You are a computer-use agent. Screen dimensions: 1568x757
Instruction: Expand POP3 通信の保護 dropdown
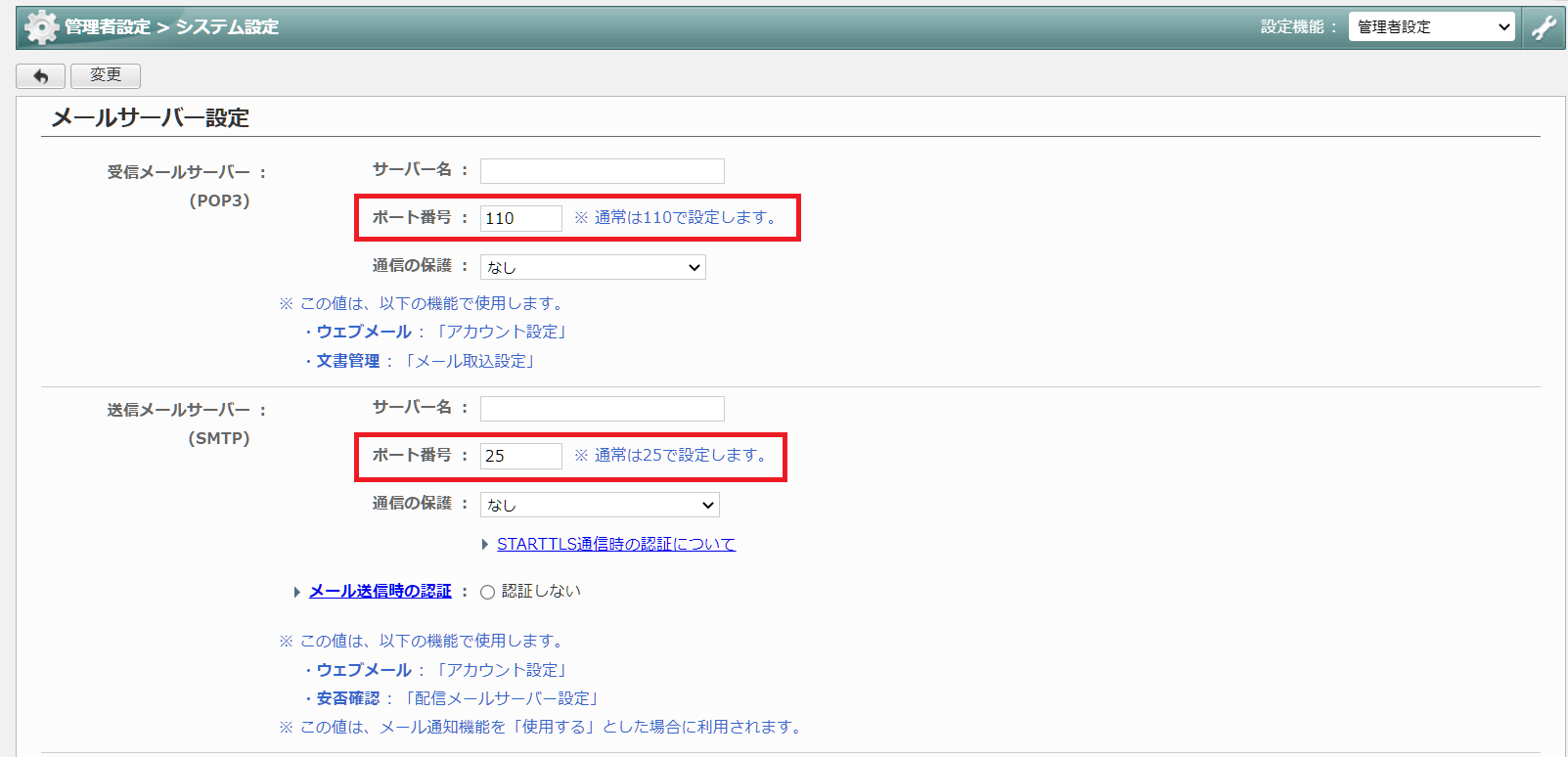click(x=593, y=267)
